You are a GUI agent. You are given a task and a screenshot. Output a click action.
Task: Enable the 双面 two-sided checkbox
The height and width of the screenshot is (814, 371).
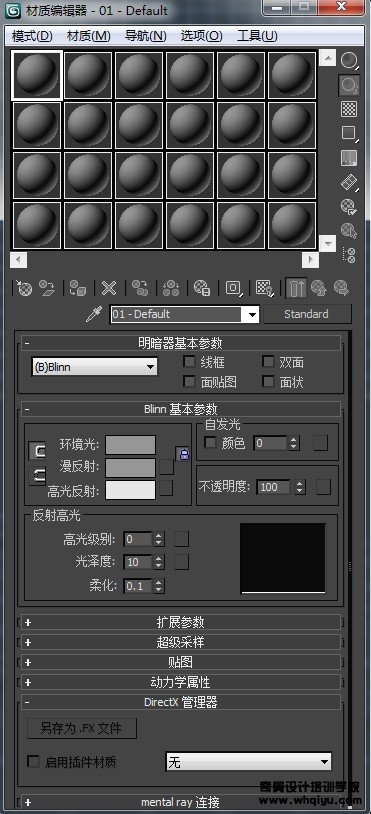(x=268, y=361)
